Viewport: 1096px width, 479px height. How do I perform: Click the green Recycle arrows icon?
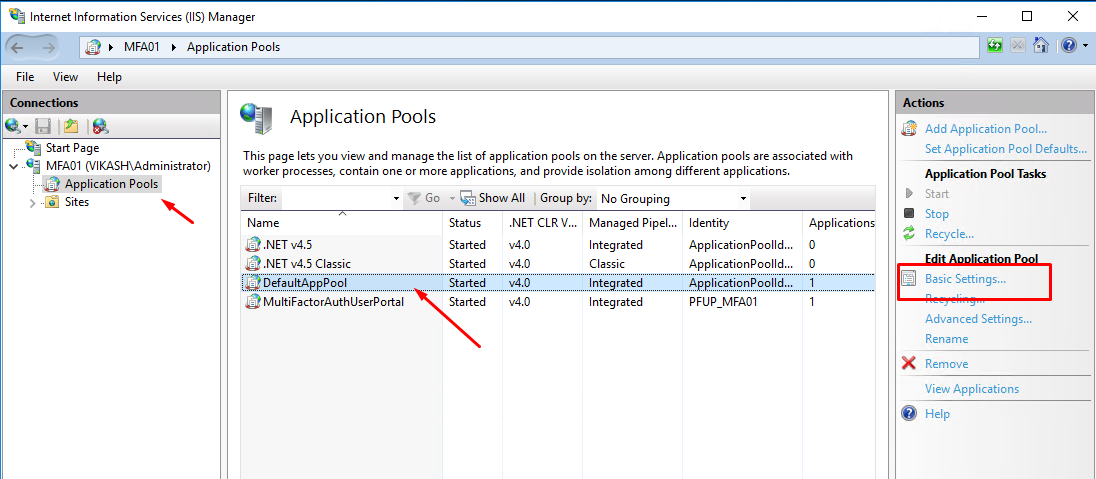point(909,234)
